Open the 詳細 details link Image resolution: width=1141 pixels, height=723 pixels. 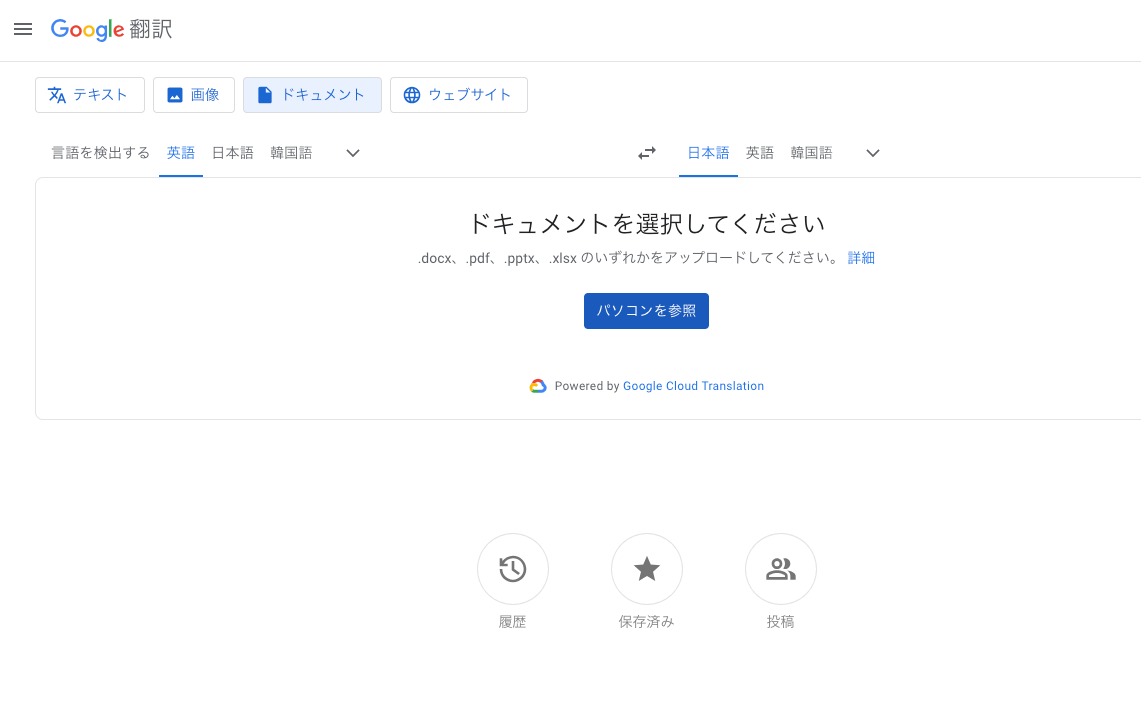click(x=861, y=257)
